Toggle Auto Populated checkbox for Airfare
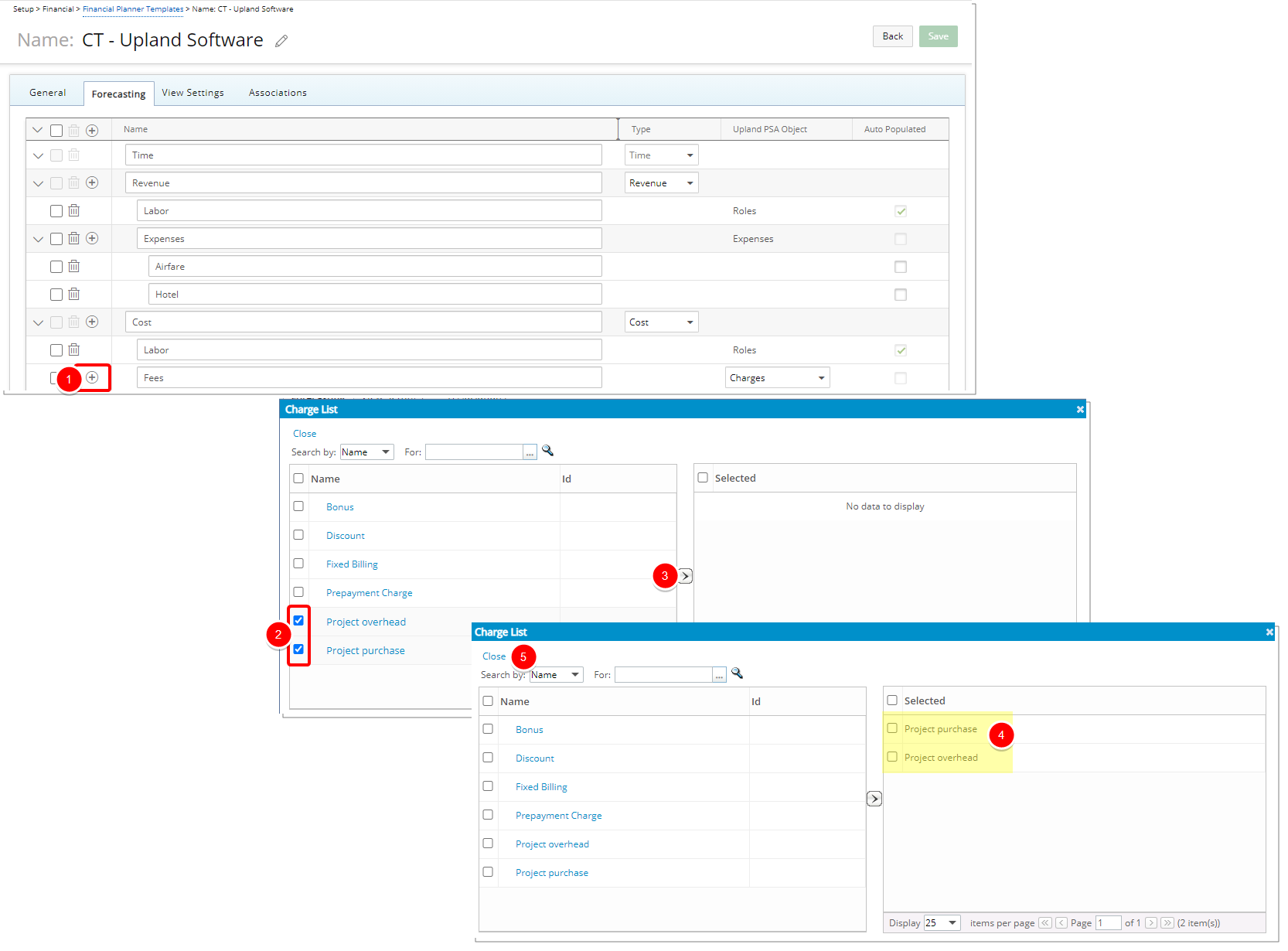 click(901, 267)
